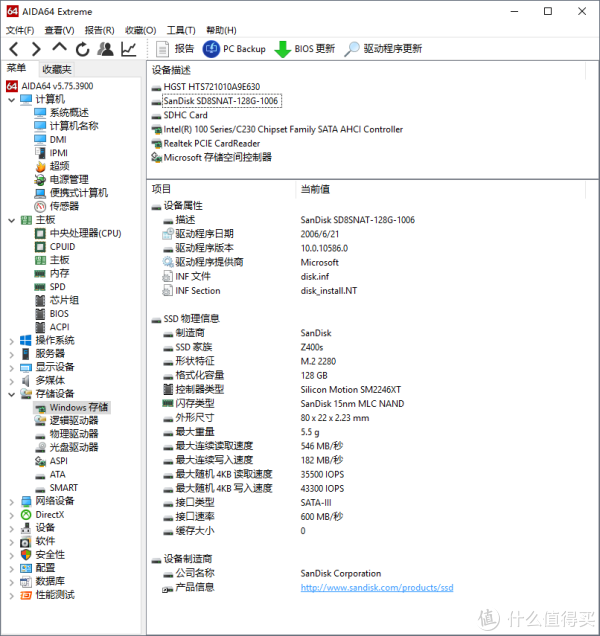
Task: Open the 报告(R) menu
Action: point(99,30)
